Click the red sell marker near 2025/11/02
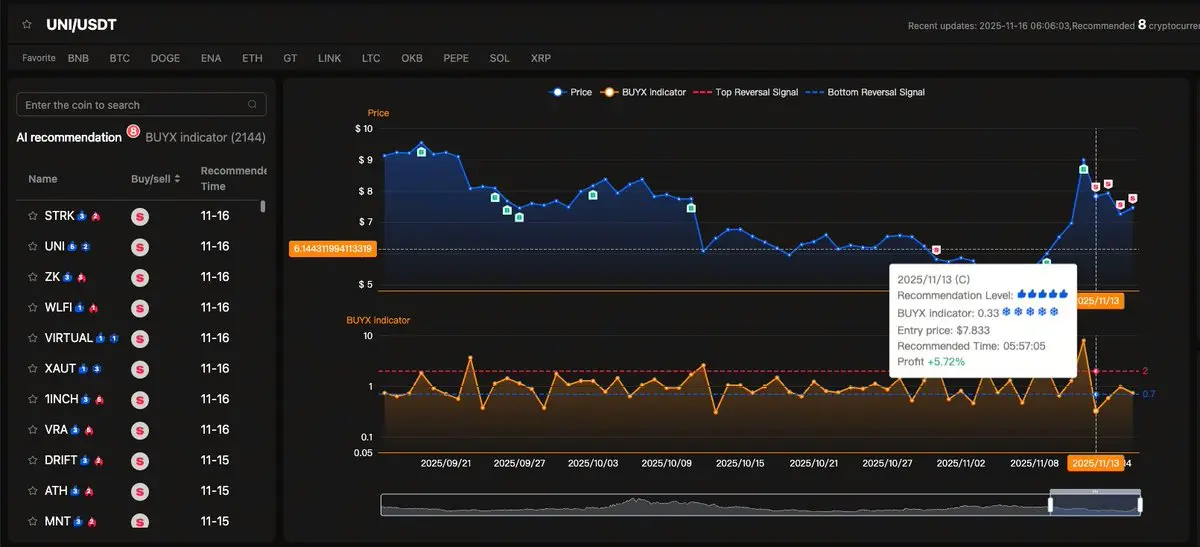The height and width of the screenshot is (547, 1200). pos(936,249)
